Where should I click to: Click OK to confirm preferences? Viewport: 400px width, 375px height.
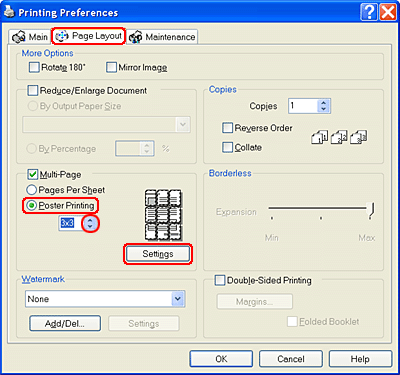point(221,359)
